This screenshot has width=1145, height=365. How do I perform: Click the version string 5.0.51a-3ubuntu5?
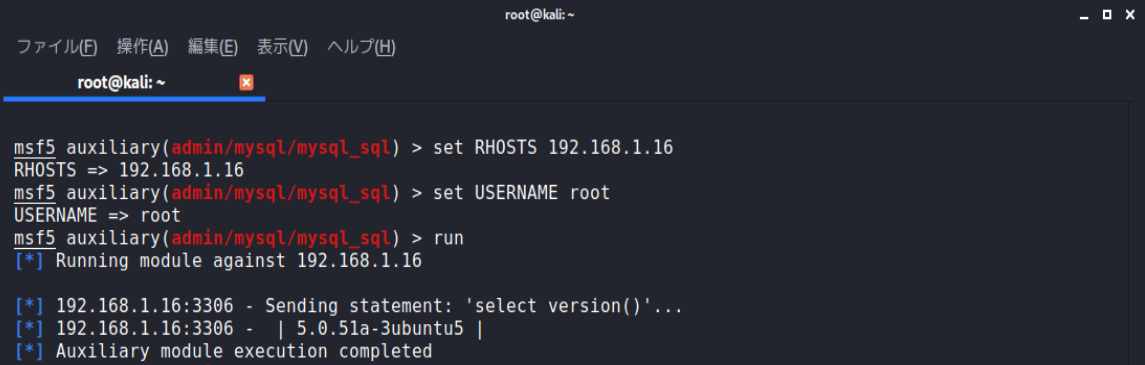(x=380, y=329)
